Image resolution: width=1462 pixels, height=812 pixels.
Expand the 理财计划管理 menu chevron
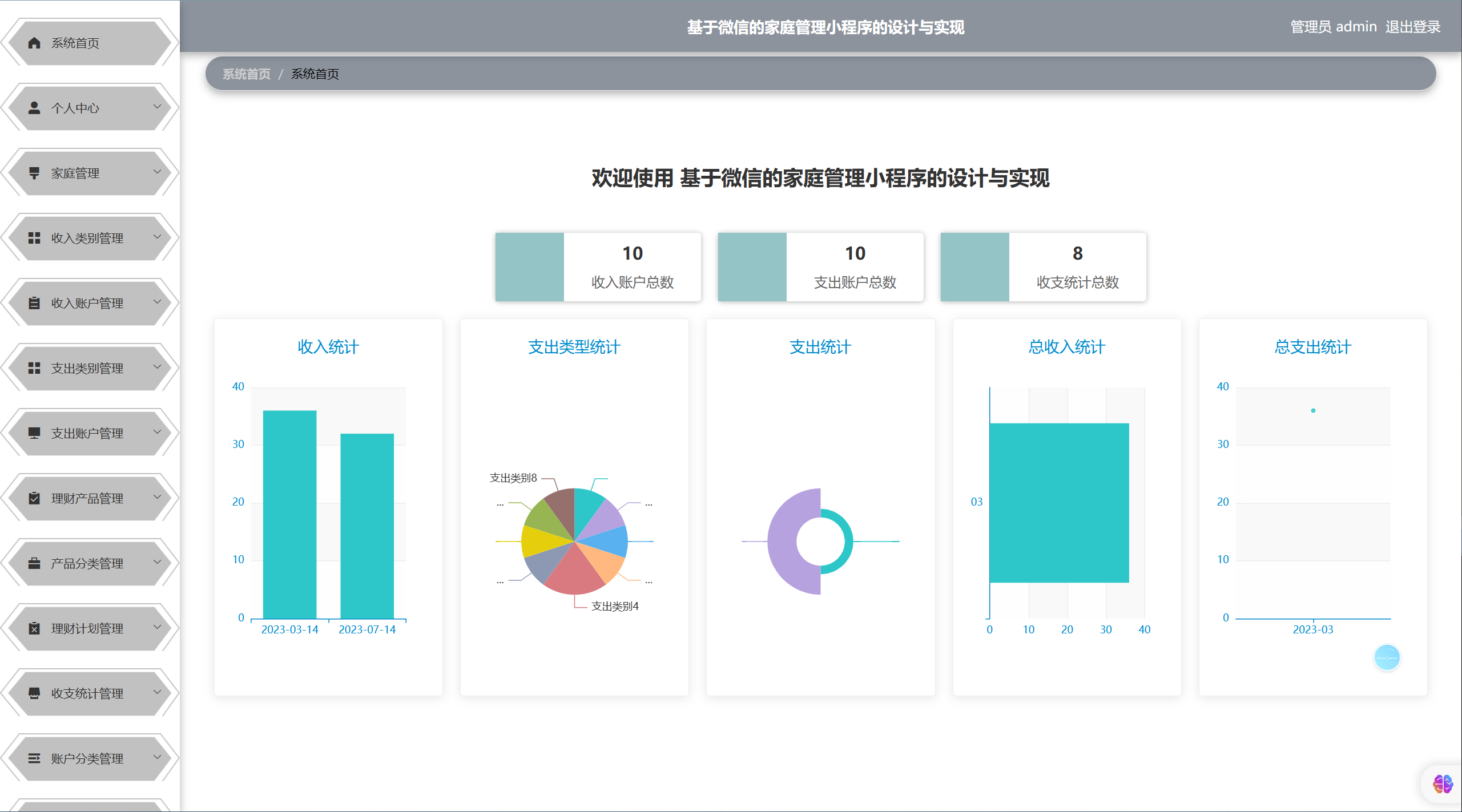pos(157,627)
